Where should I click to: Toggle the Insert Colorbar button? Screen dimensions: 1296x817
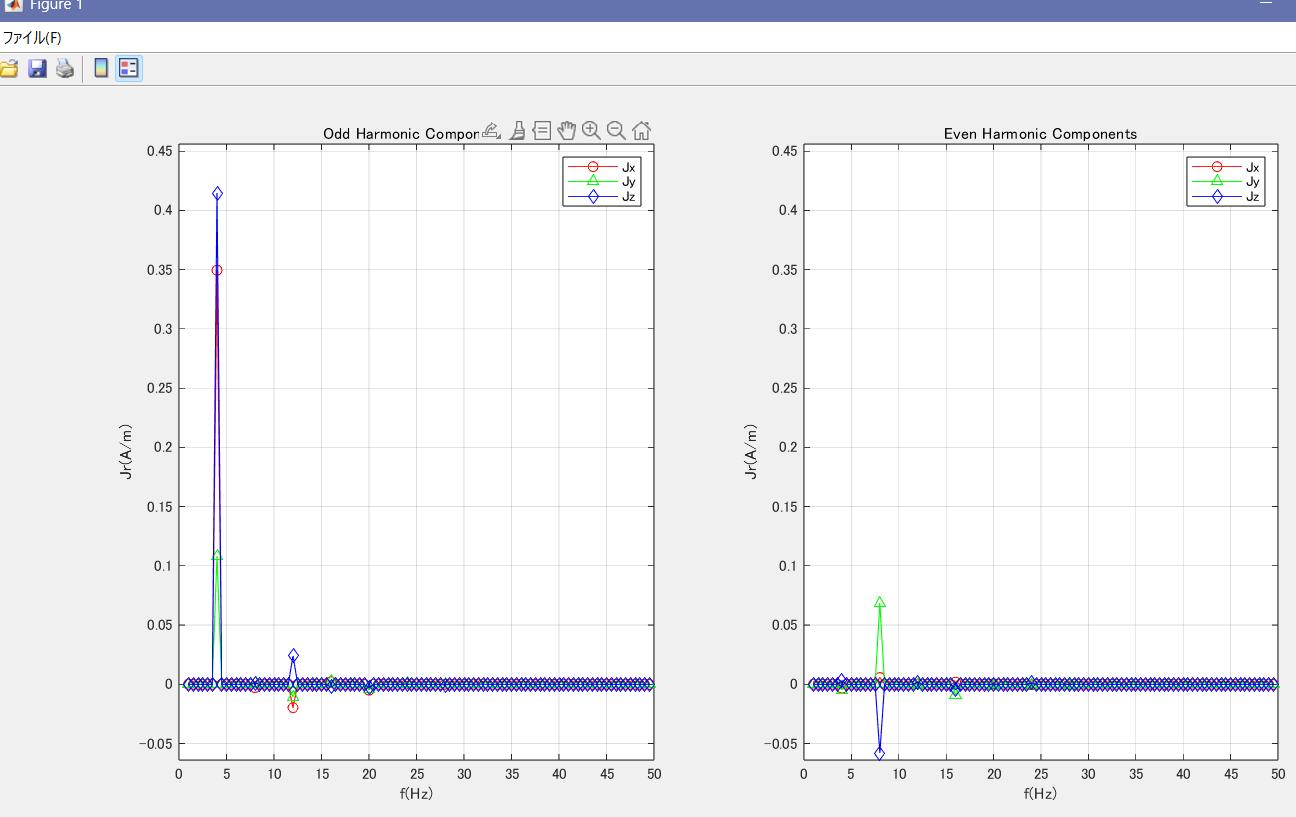tap(100, 69)
